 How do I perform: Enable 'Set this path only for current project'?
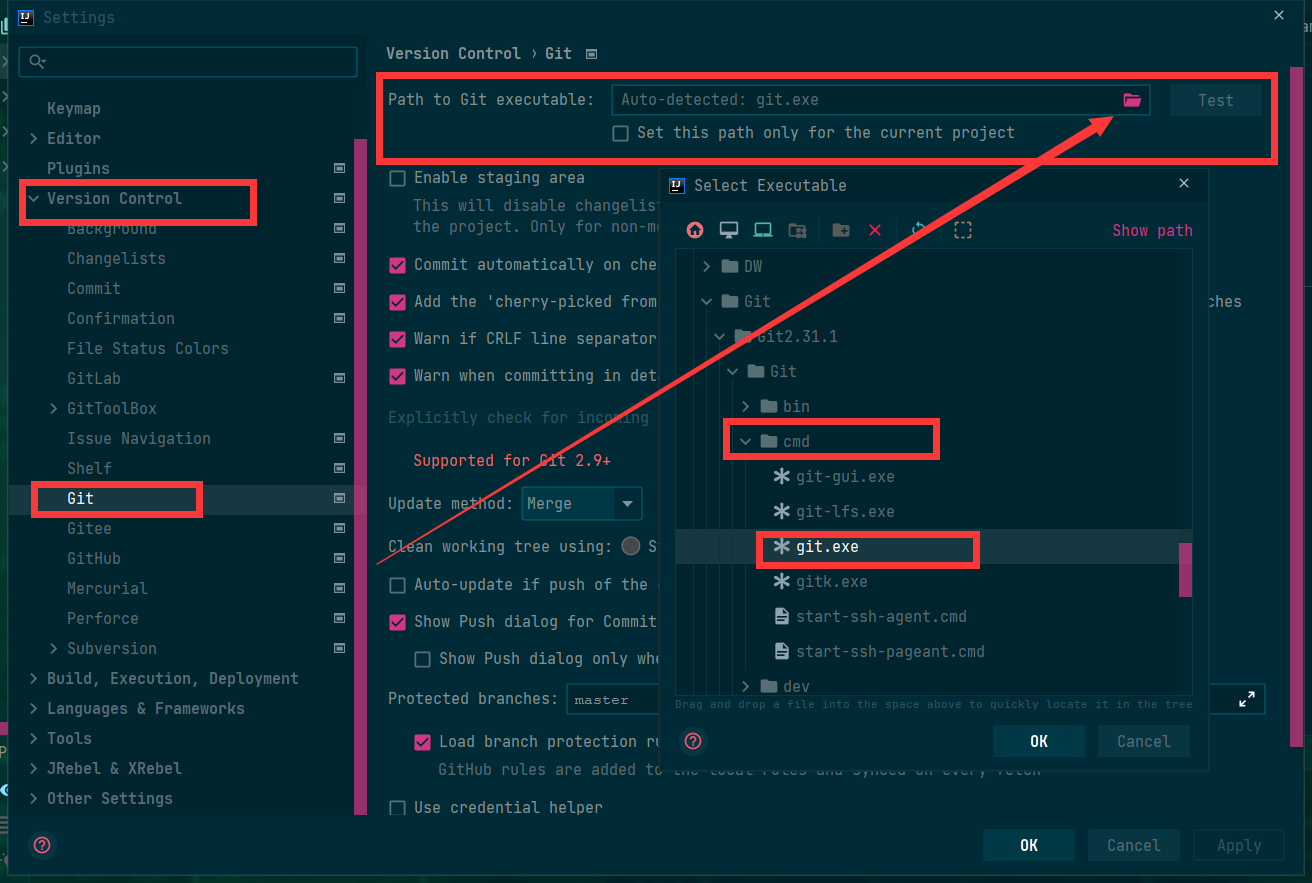coord(621,133)
